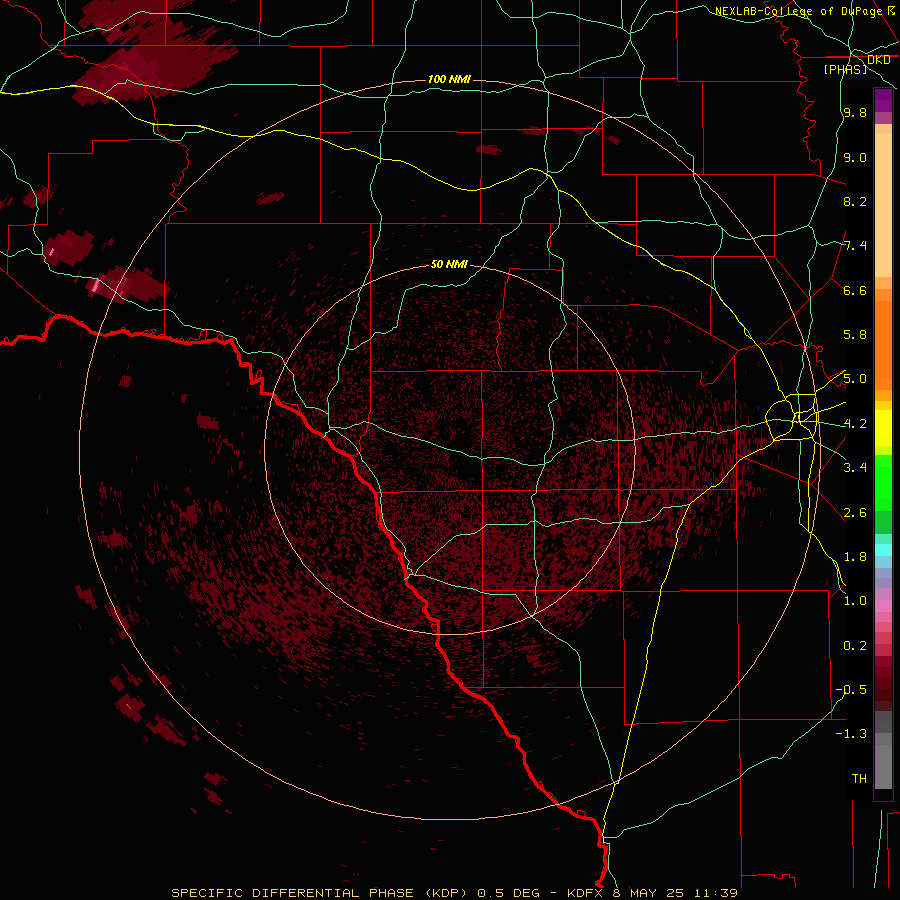Click the 0.2 value on the color scale
Viewport: 900px width, 900px height.
pos(855,646)
